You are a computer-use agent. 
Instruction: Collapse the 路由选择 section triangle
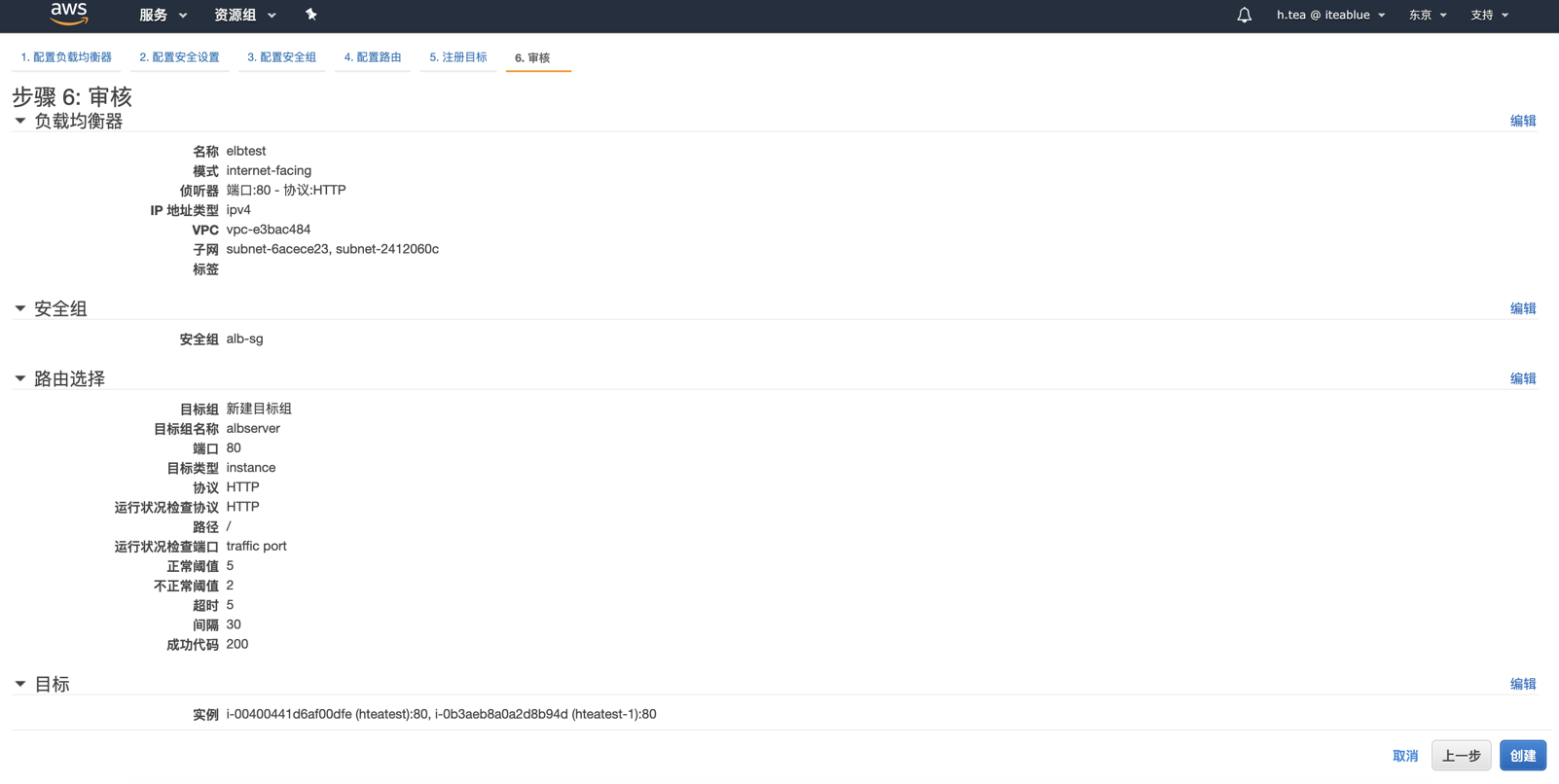tap(20, 378)
